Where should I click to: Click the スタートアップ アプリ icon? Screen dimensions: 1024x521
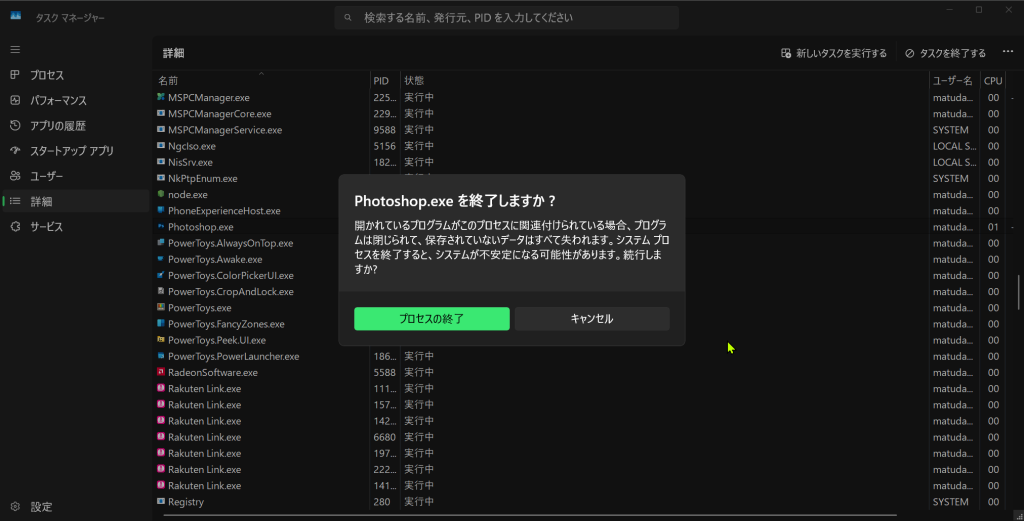15,151
